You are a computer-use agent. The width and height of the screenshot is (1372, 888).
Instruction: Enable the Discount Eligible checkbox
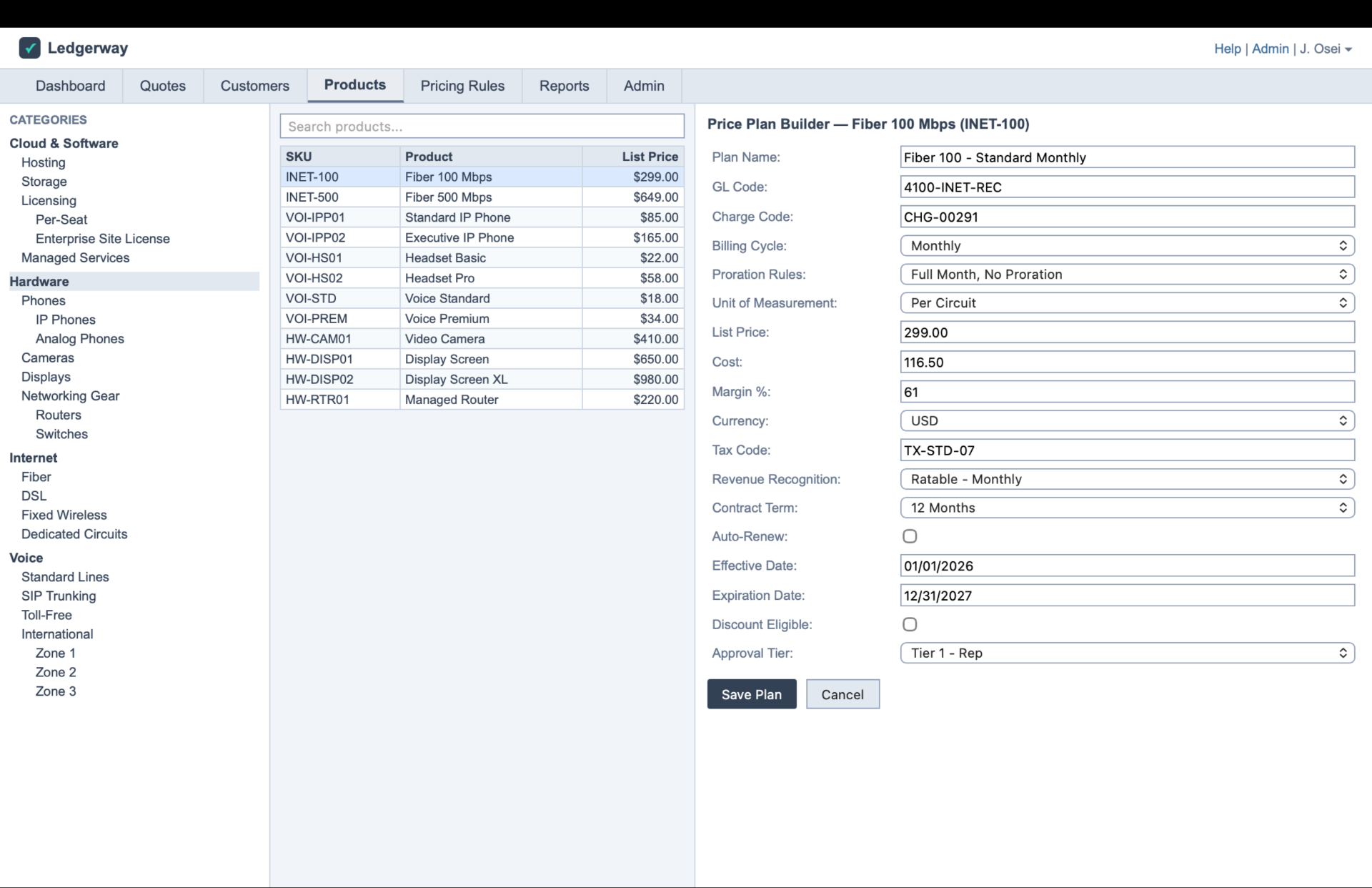(x=910, y=624)
